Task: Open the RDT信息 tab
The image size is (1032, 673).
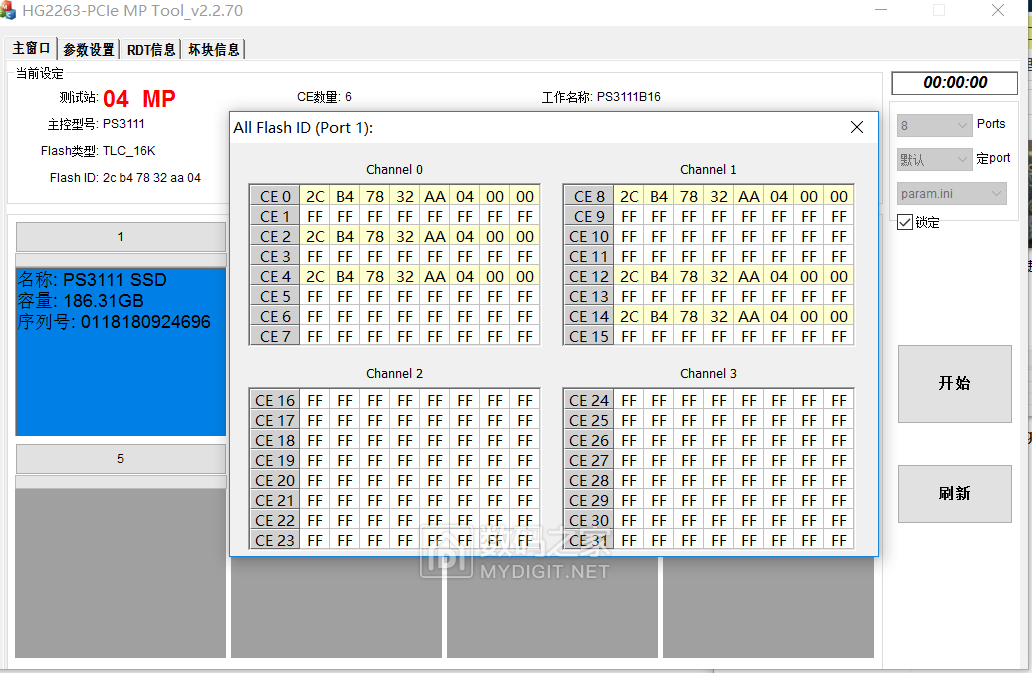Action: pos(151,50)
